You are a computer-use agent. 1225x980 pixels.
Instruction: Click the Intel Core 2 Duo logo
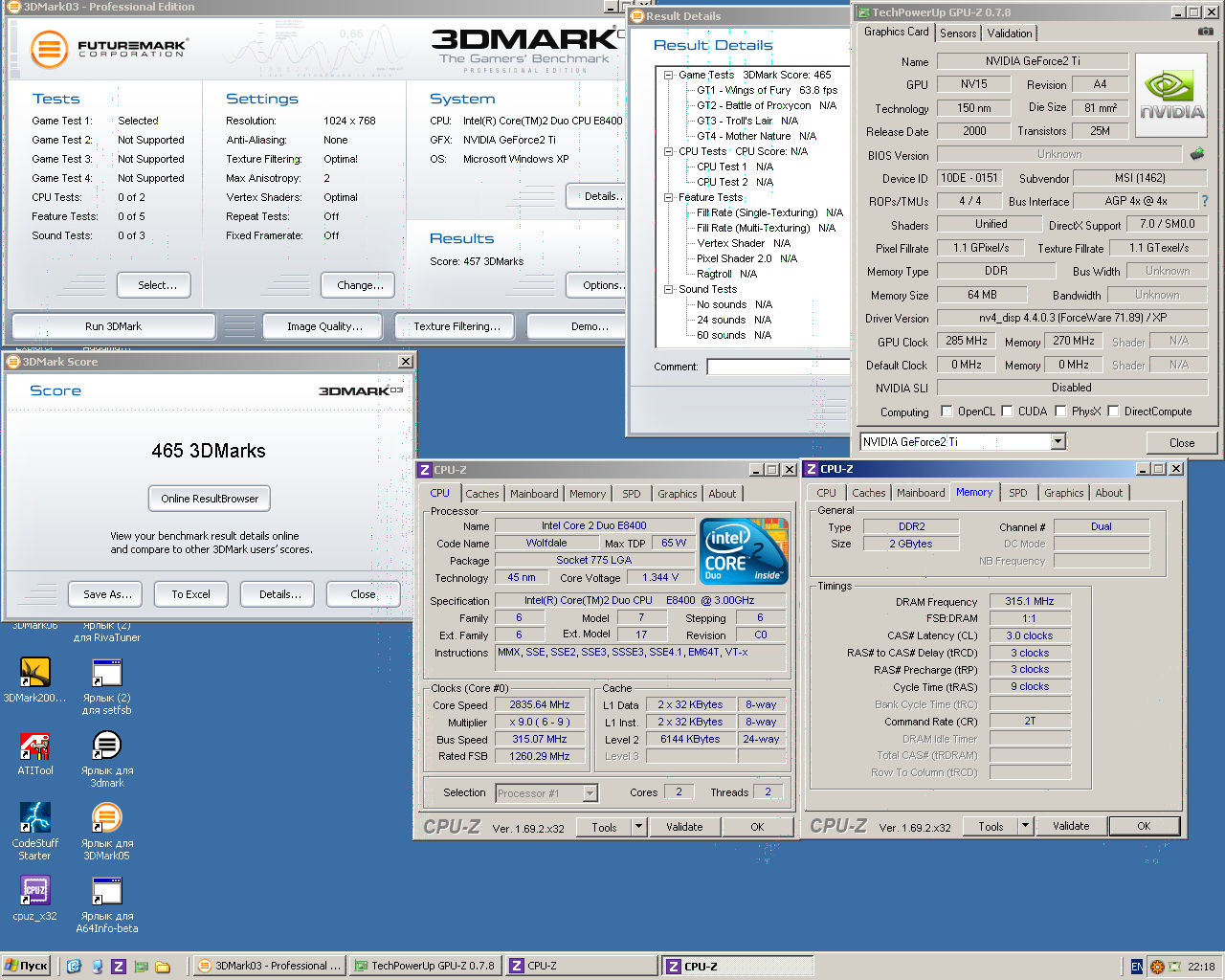744,550
